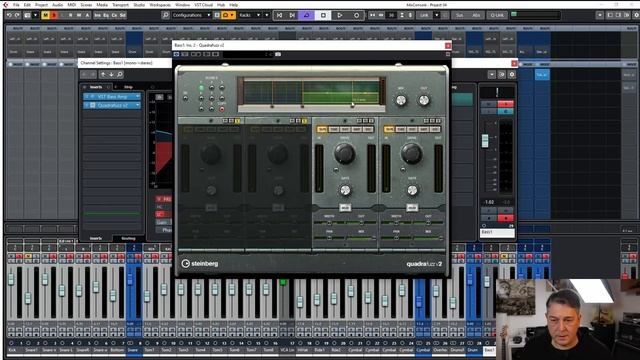Screen dimensions: 640x360
Task: Open the Racks dropdown
Action: point(249,15)
